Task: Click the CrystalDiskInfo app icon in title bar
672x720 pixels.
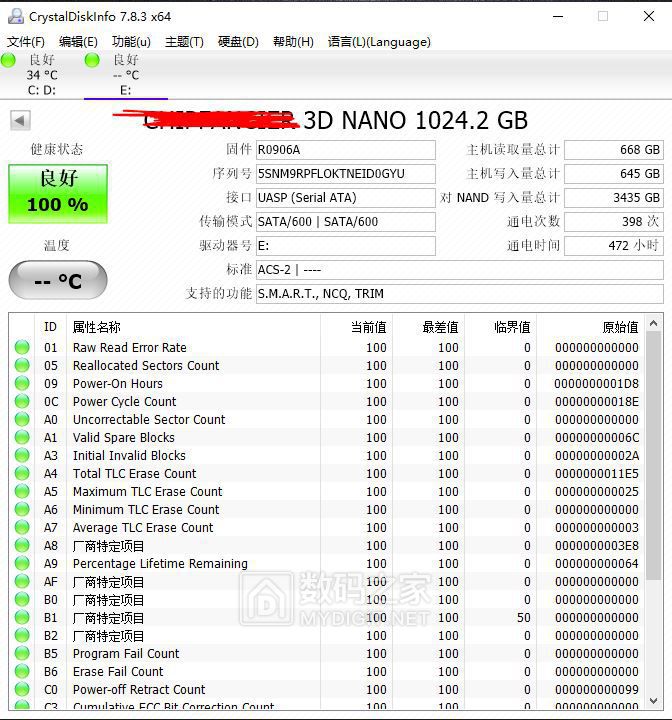Action: coord(16,17)
